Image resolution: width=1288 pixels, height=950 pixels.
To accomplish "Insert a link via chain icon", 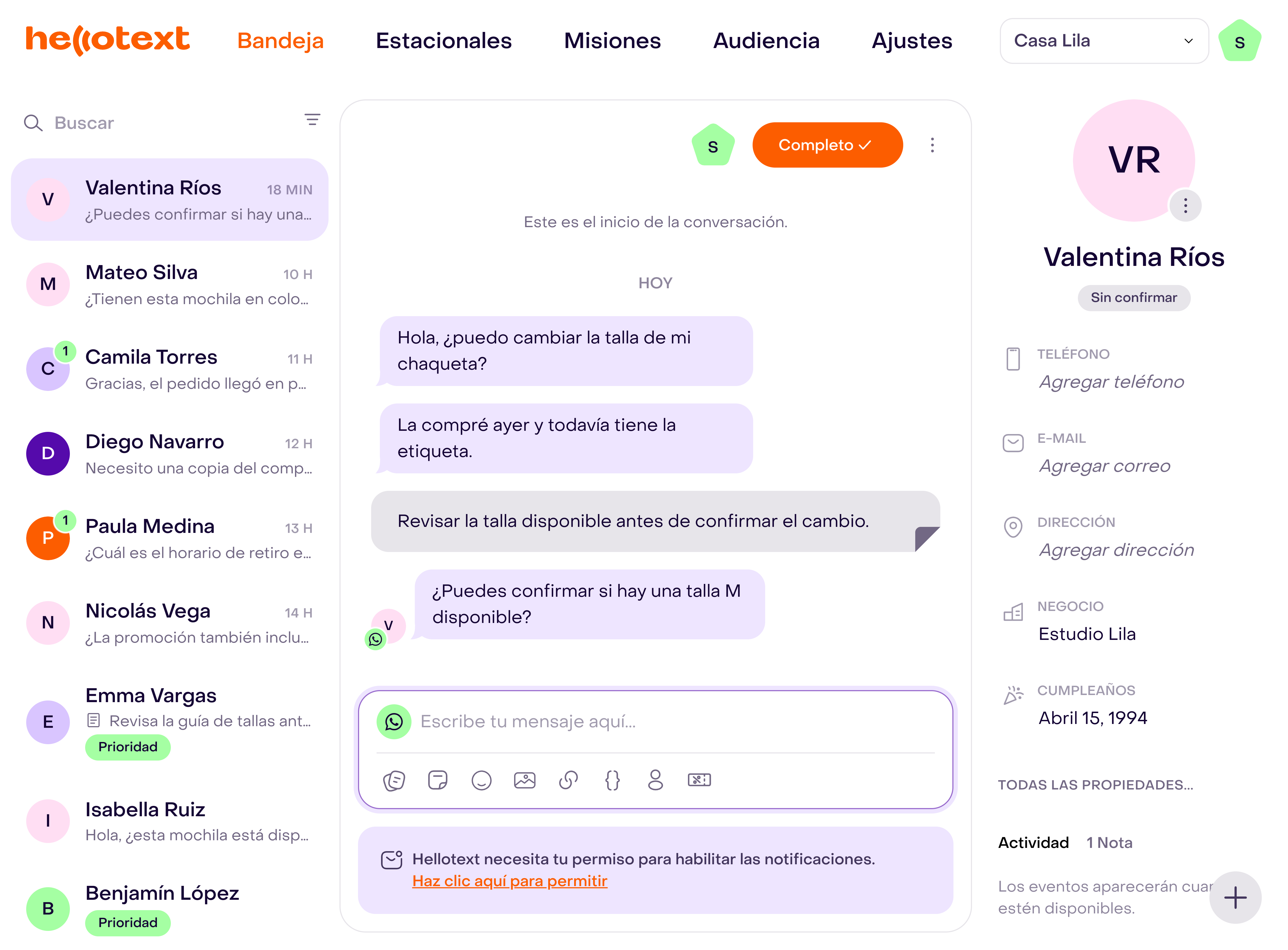I will click(x=568, y=780).
